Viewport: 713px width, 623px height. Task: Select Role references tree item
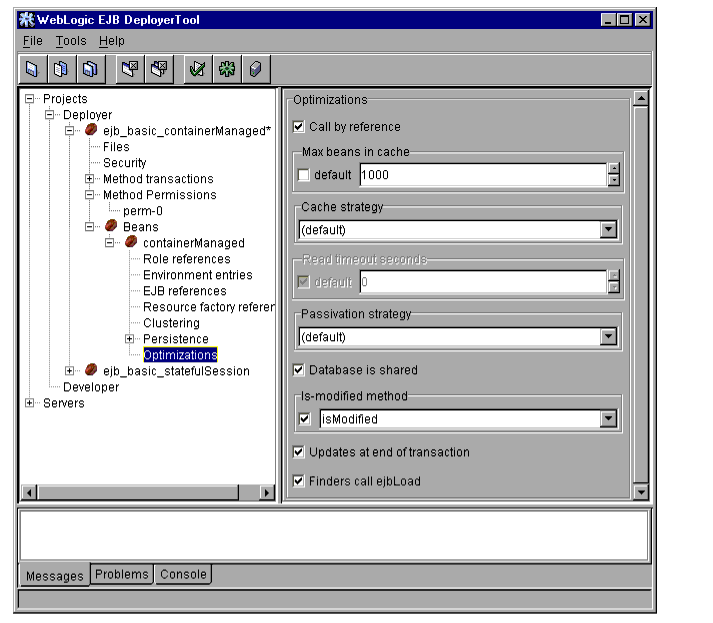187,259
